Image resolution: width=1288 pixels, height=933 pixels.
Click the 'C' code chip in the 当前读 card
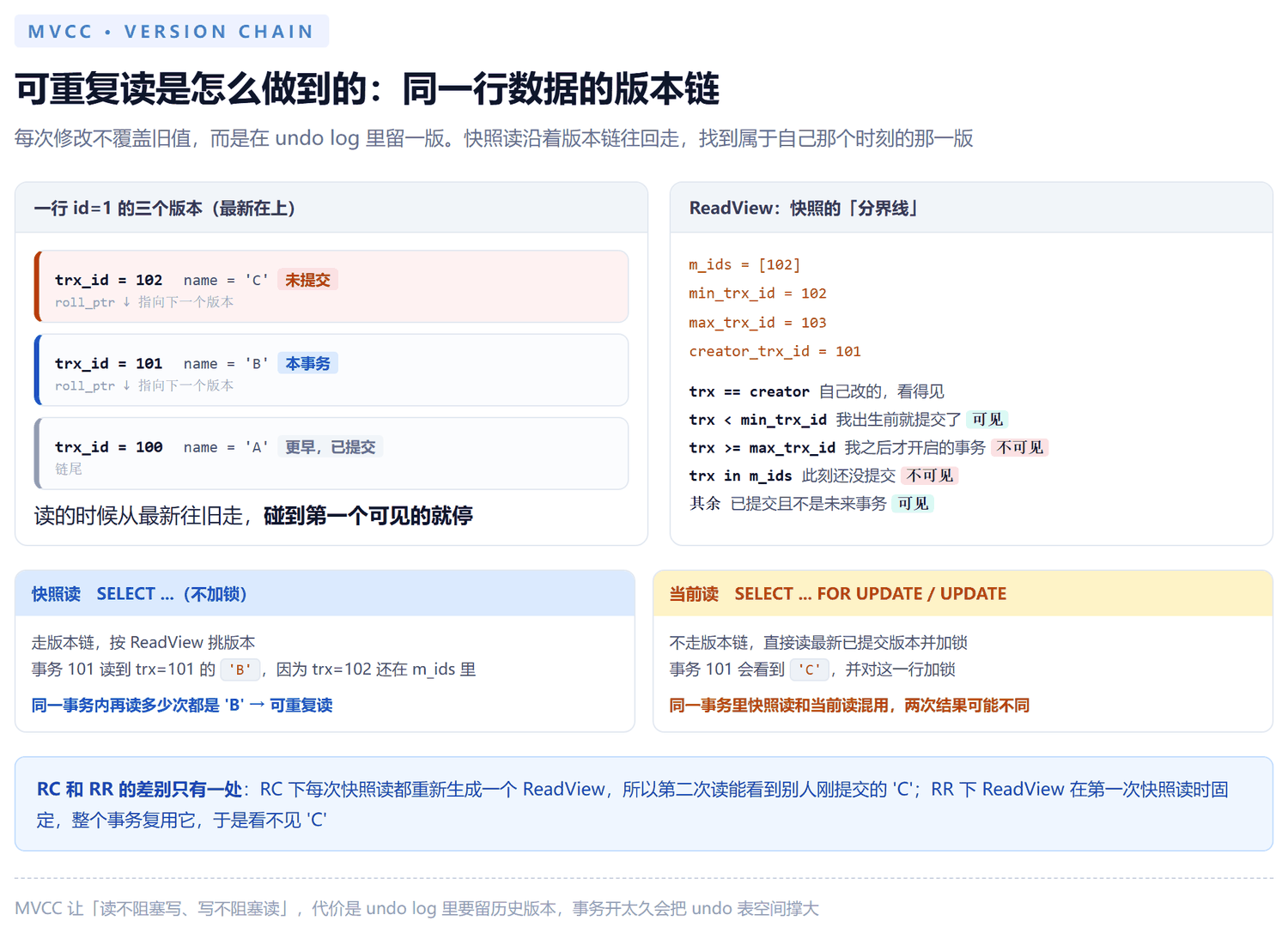tap(810, 669)
